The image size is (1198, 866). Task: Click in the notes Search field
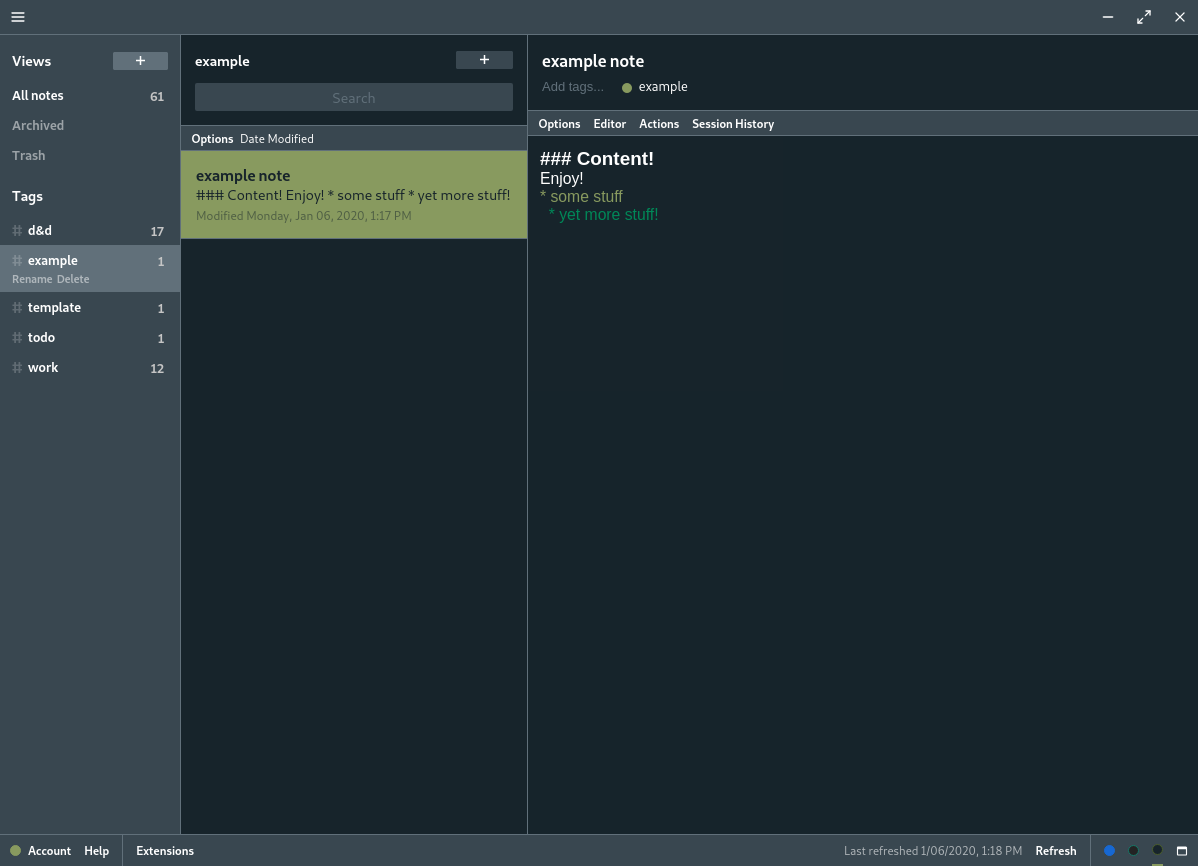tap(353, 98)
